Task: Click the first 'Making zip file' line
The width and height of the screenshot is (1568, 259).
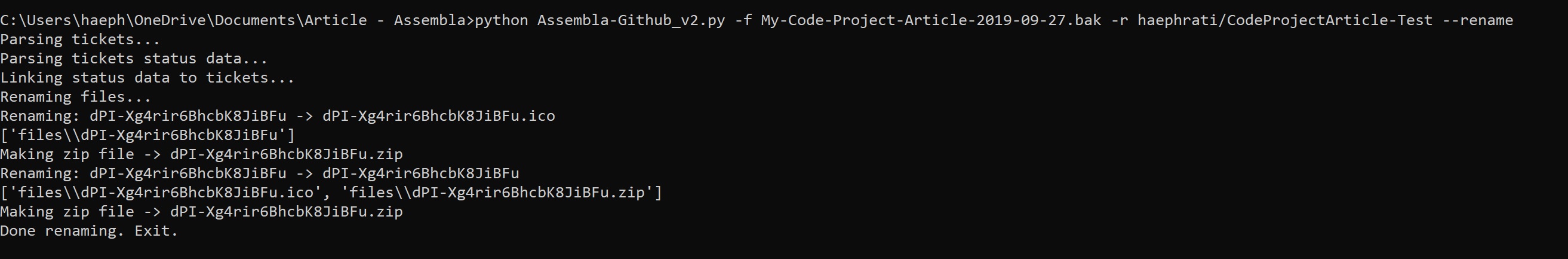Action: click(x=201, y=154)
